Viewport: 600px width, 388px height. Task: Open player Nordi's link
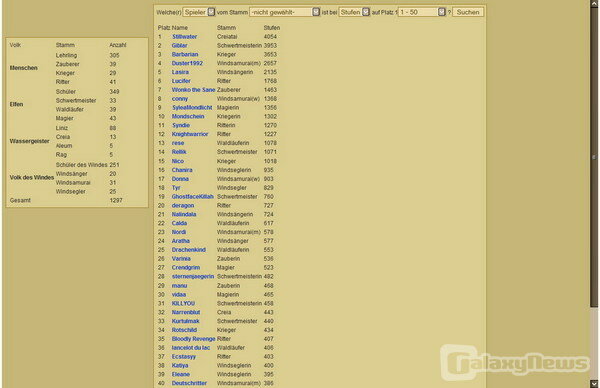click(x=179, y=232)
